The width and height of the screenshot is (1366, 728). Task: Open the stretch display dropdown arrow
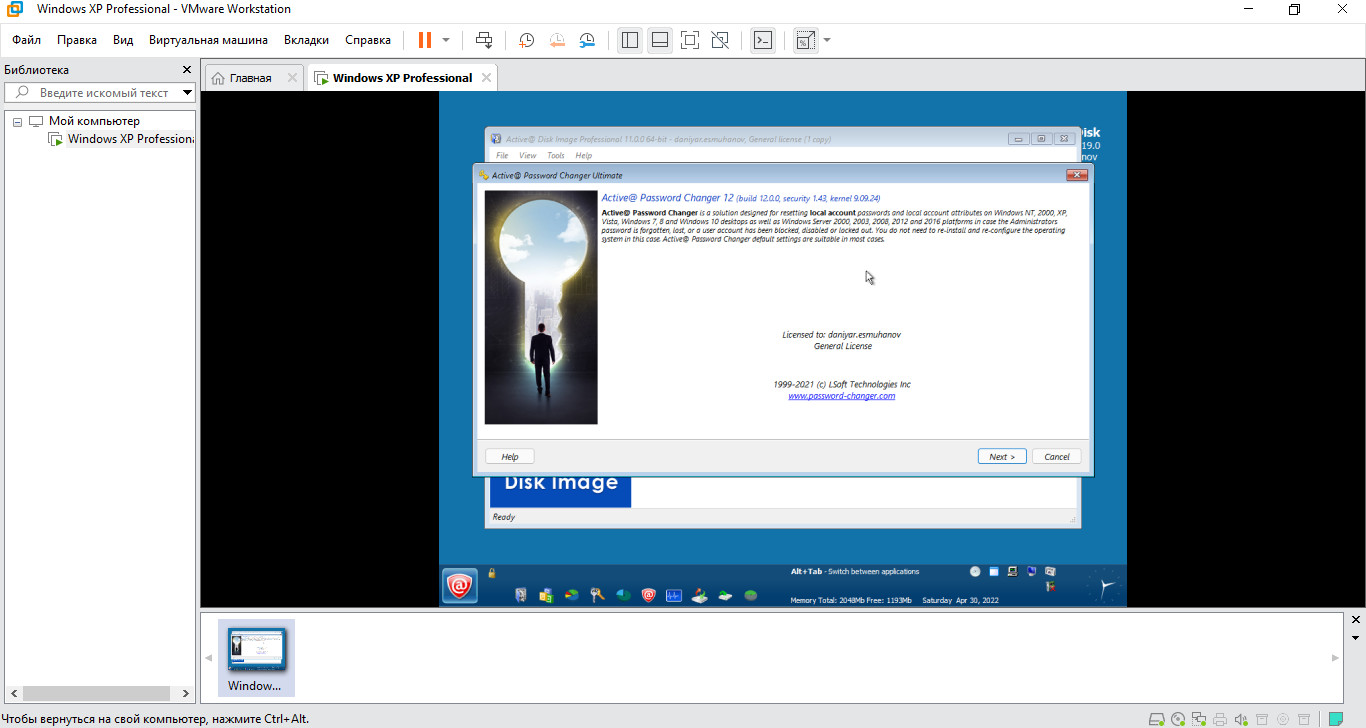click(x=827, y=40)
